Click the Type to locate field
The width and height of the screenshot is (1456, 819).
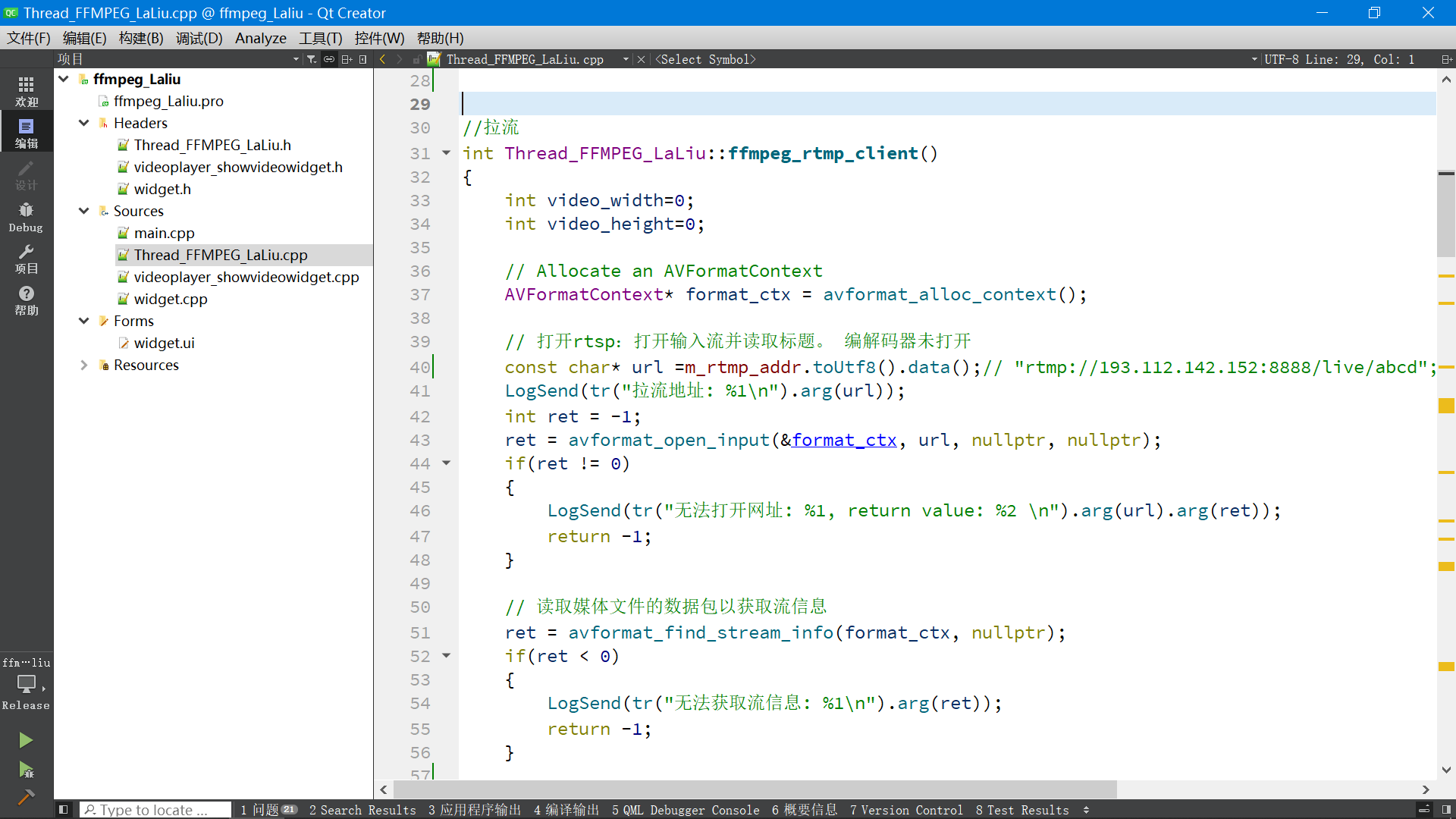[155, 810]
